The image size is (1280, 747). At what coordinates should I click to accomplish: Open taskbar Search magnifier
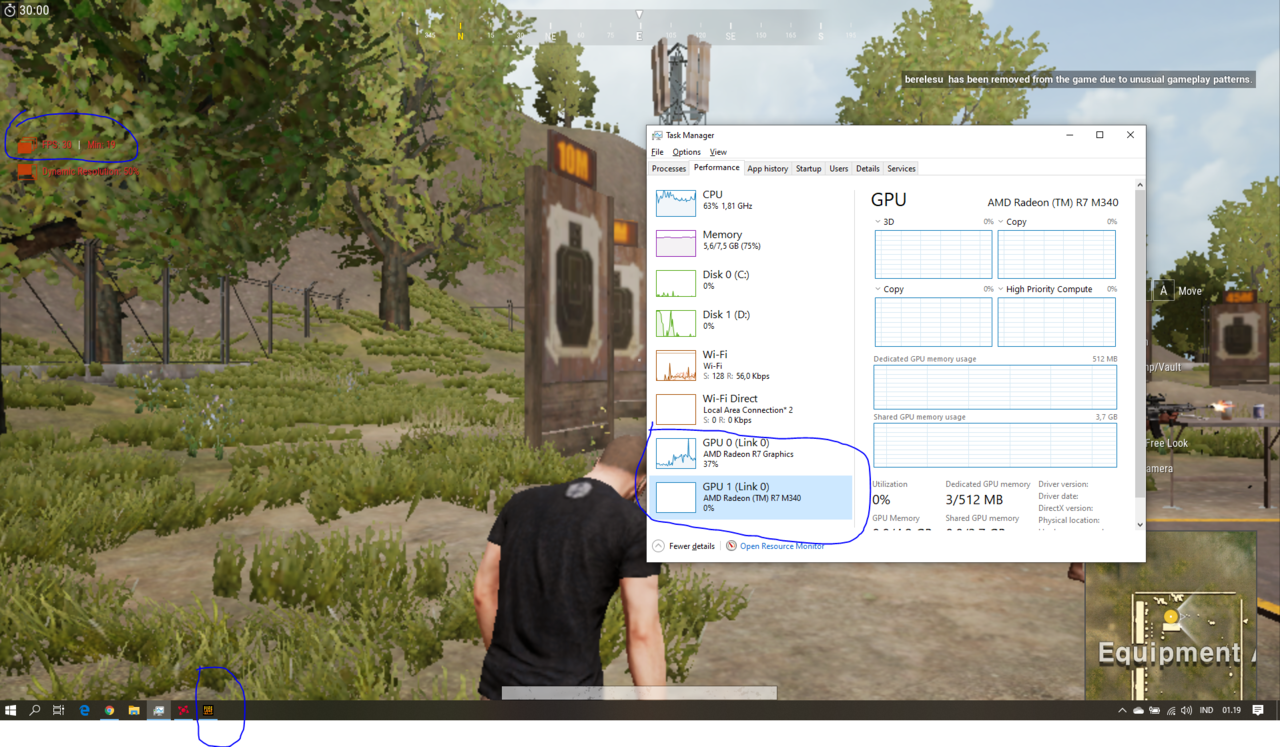click(35, 710)
